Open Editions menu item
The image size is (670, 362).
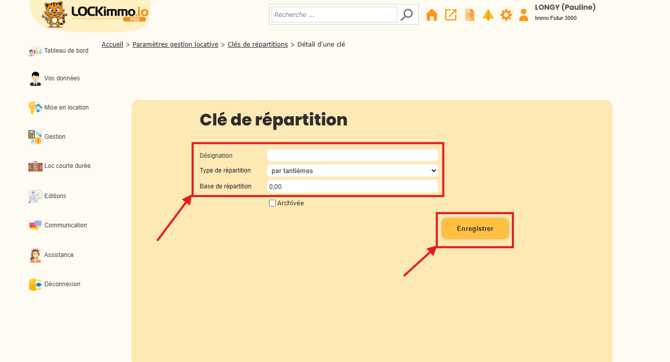55,196
